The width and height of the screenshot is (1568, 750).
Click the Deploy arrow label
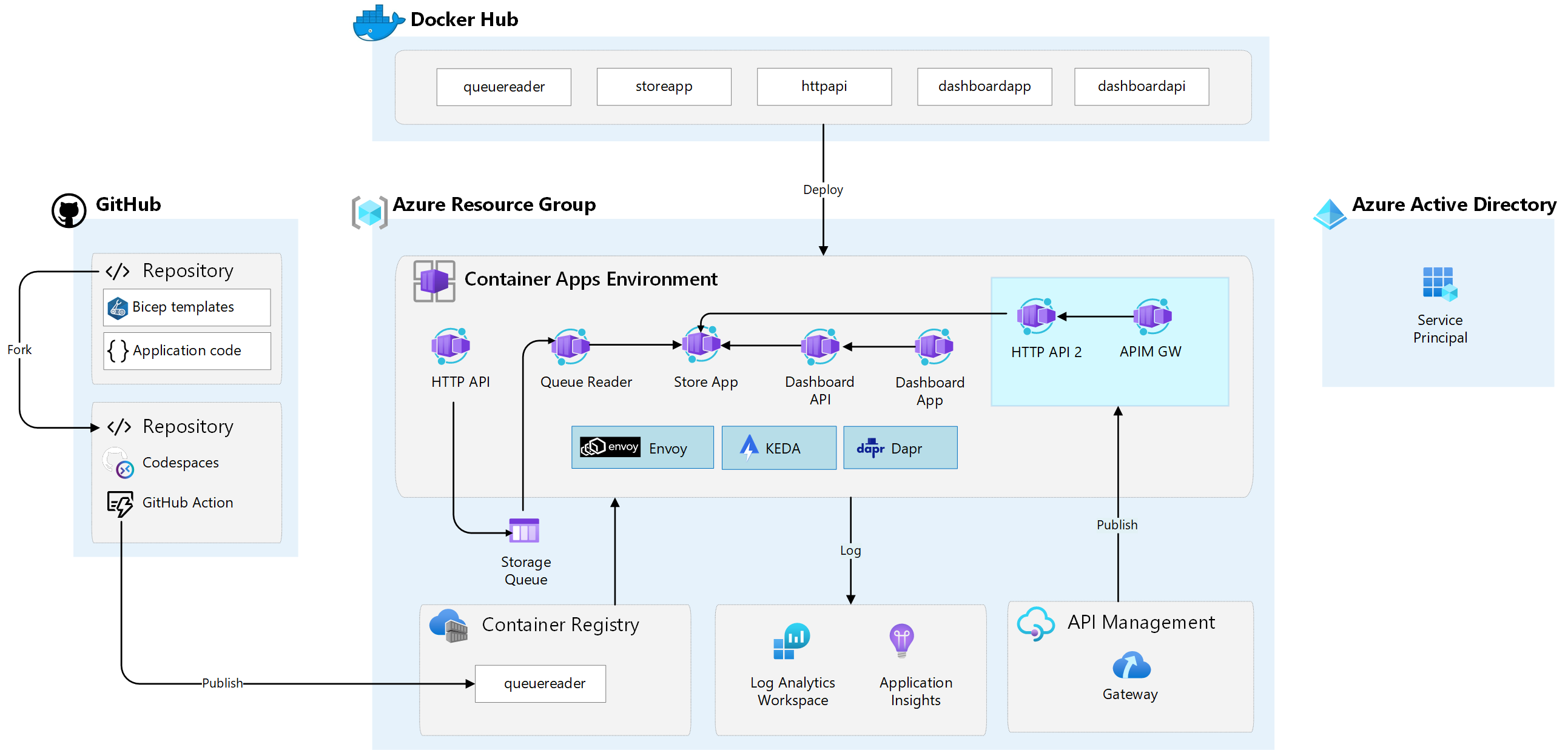[823, 190]
